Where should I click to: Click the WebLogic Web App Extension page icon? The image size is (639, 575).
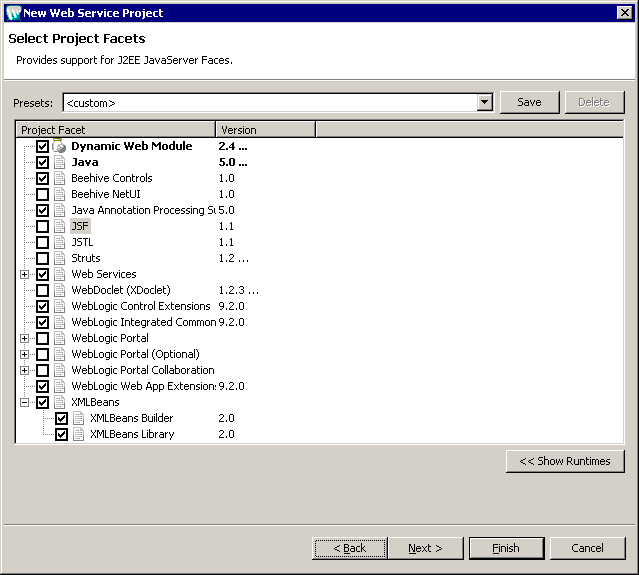point(59,386)
